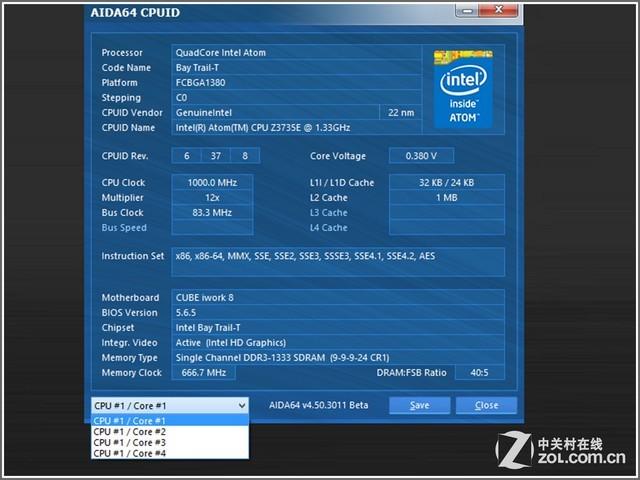Click L1 cache value 32 KB / 24 KB
Screen dimensions: 640x480
pyautogui.click(x=447, y=183)
